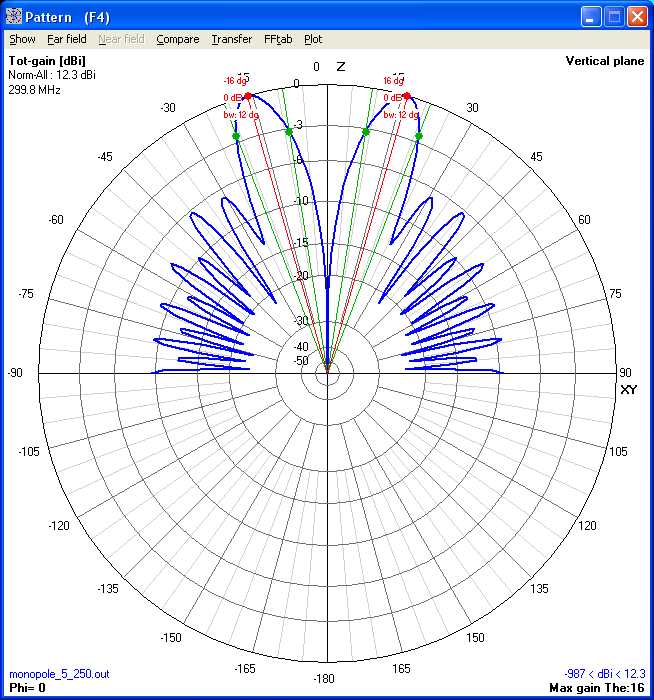This screenshot has width=654, height=700.
Task: Click the polar plot center origin
Action: coord(327,373)
